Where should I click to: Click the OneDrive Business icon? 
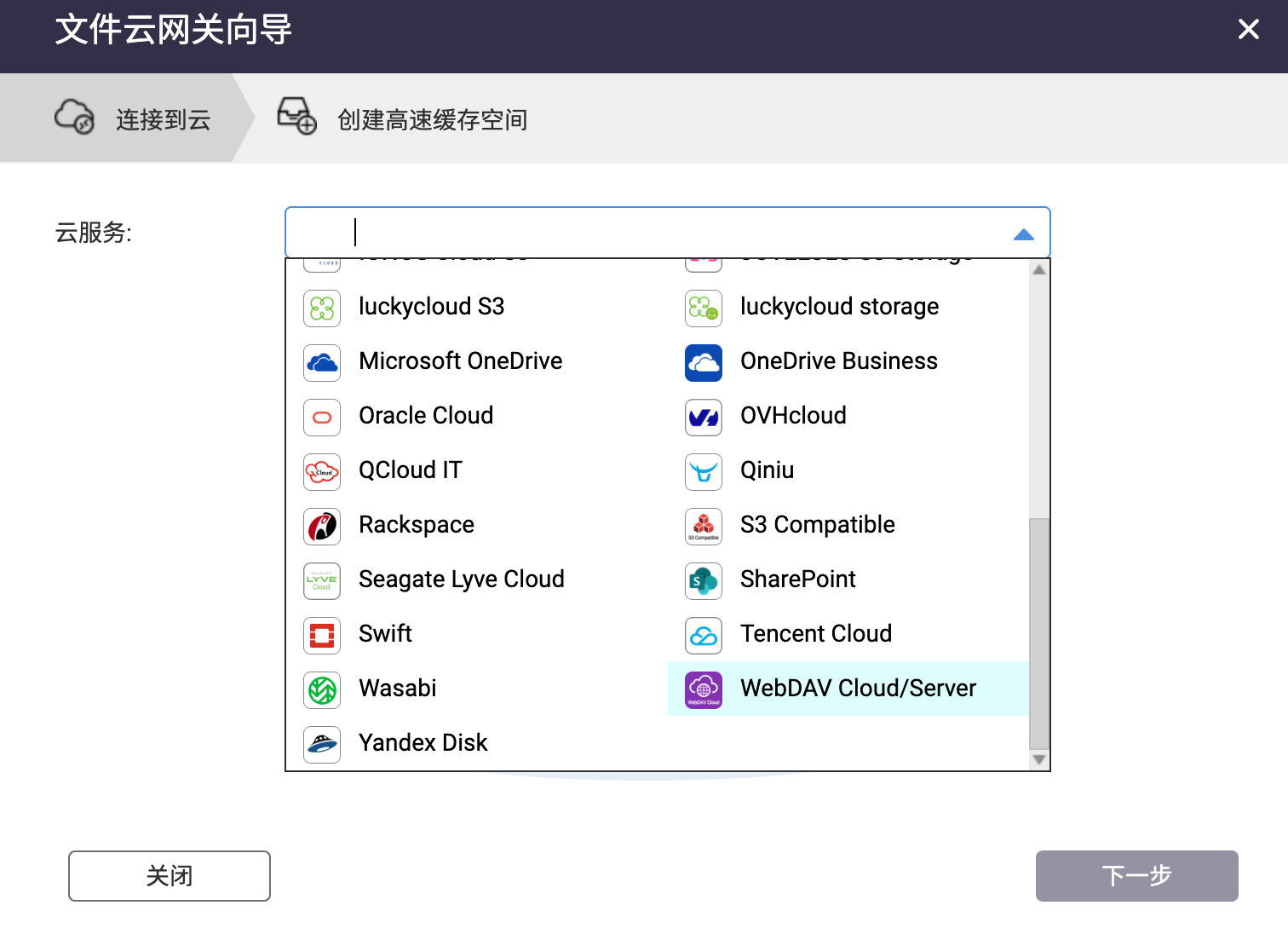[x=704, y=363]
